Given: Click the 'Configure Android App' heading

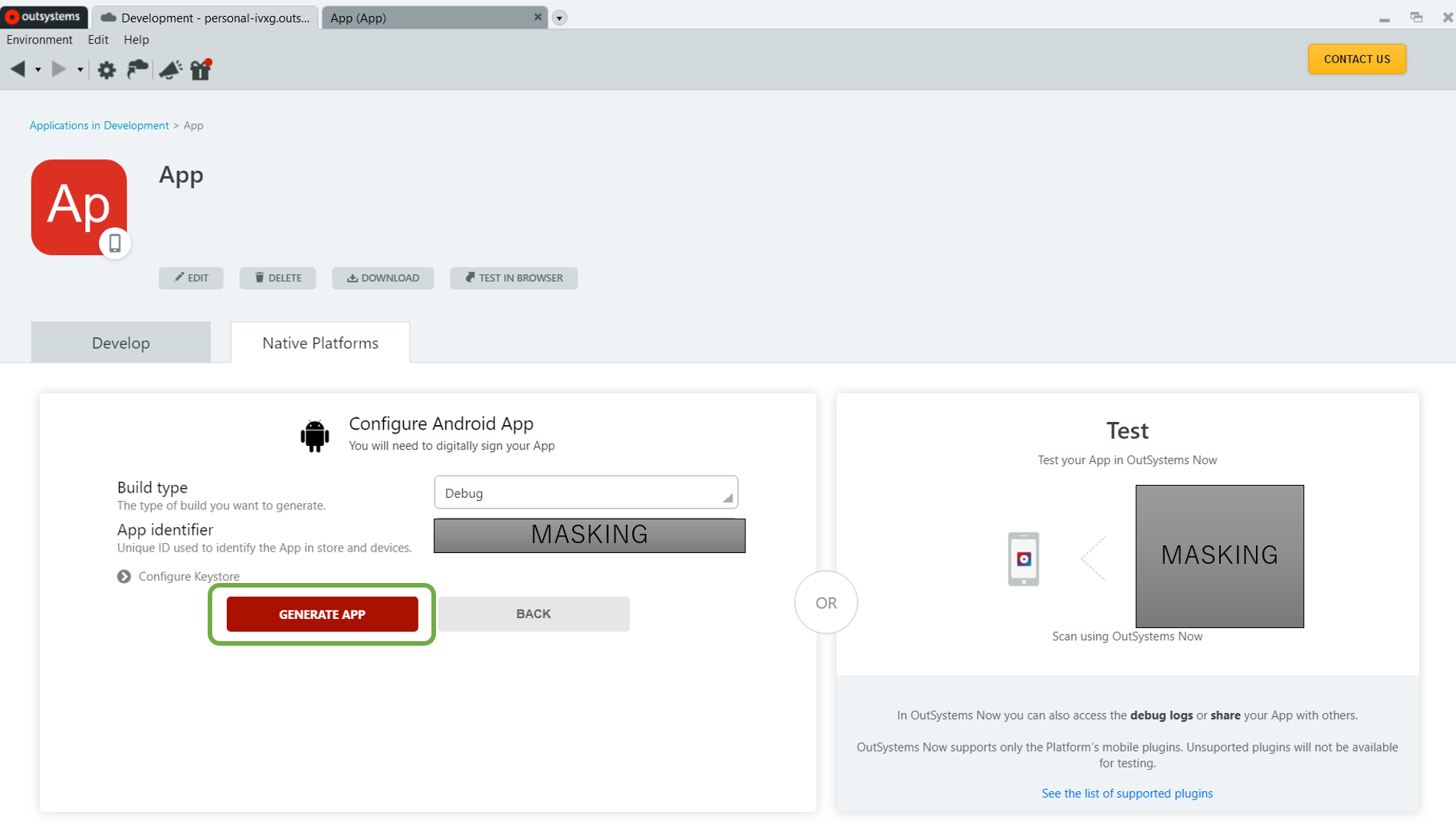Looking at the screenshot, I should point(441,424).
